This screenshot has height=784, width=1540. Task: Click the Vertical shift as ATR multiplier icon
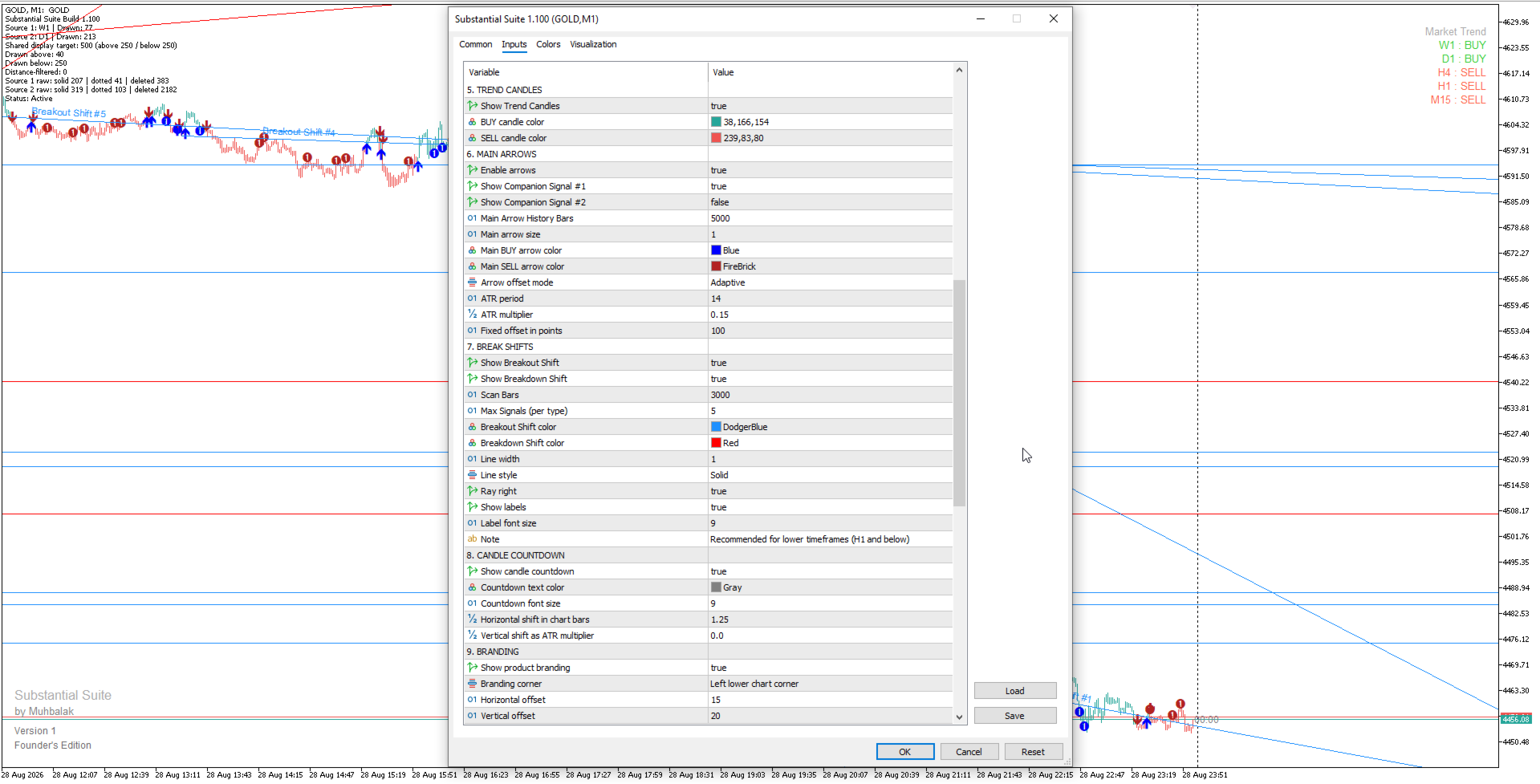pyautogui.click(x=473, y=636)
